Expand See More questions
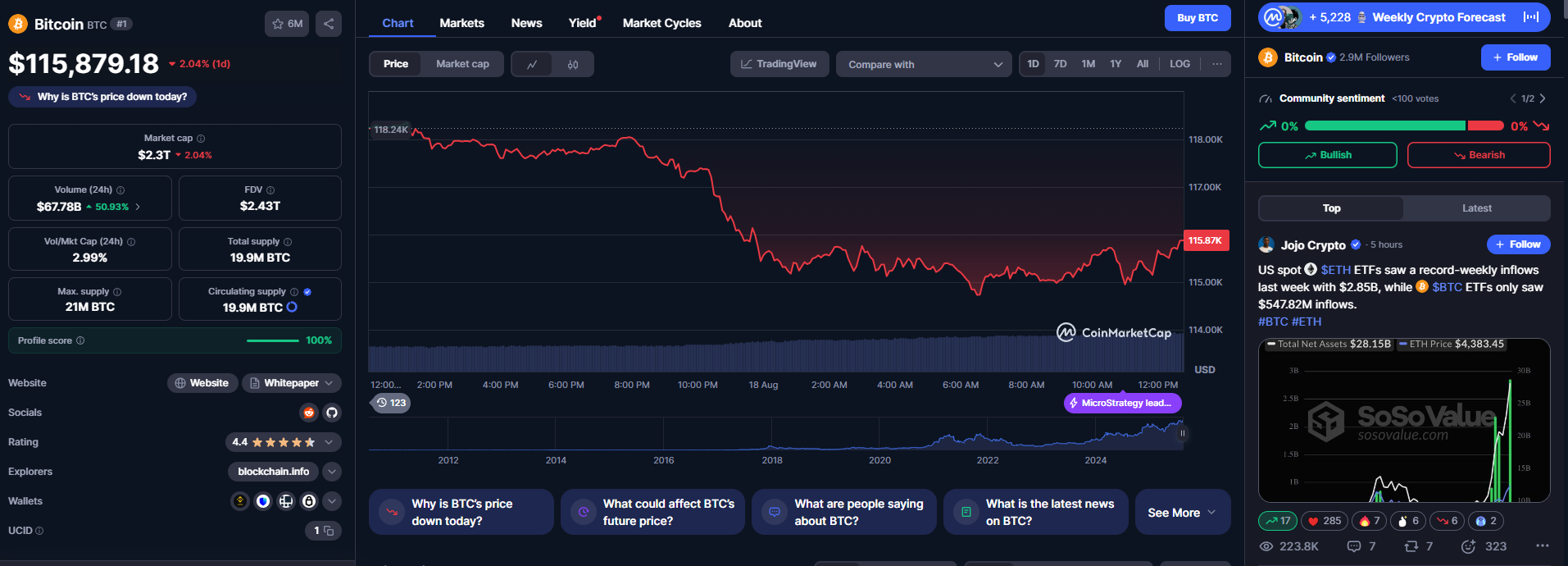Viewport: 1568px width, 566px height. 1183,513
